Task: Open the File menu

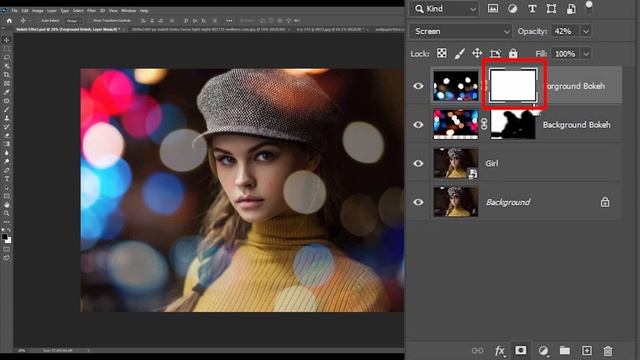Action: point(14,11)
